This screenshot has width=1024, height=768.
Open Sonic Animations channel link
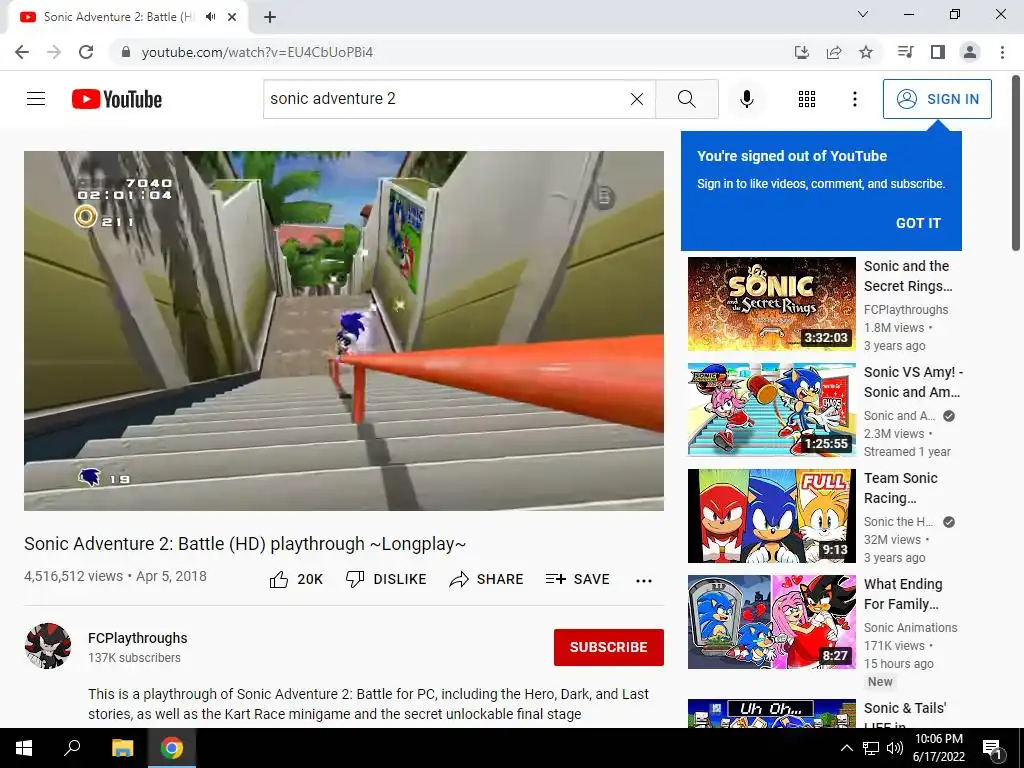[910, 628]
